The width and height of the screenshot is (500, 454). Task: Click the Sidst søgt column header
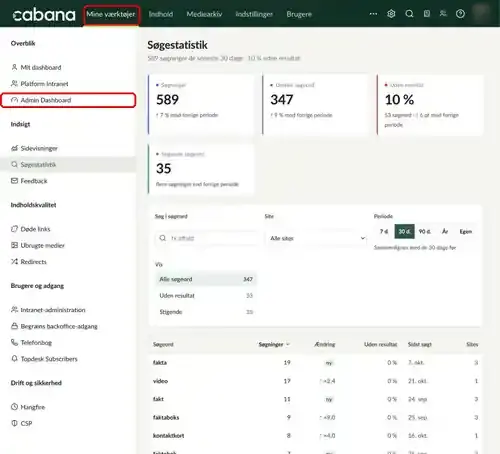coord(420,344)
